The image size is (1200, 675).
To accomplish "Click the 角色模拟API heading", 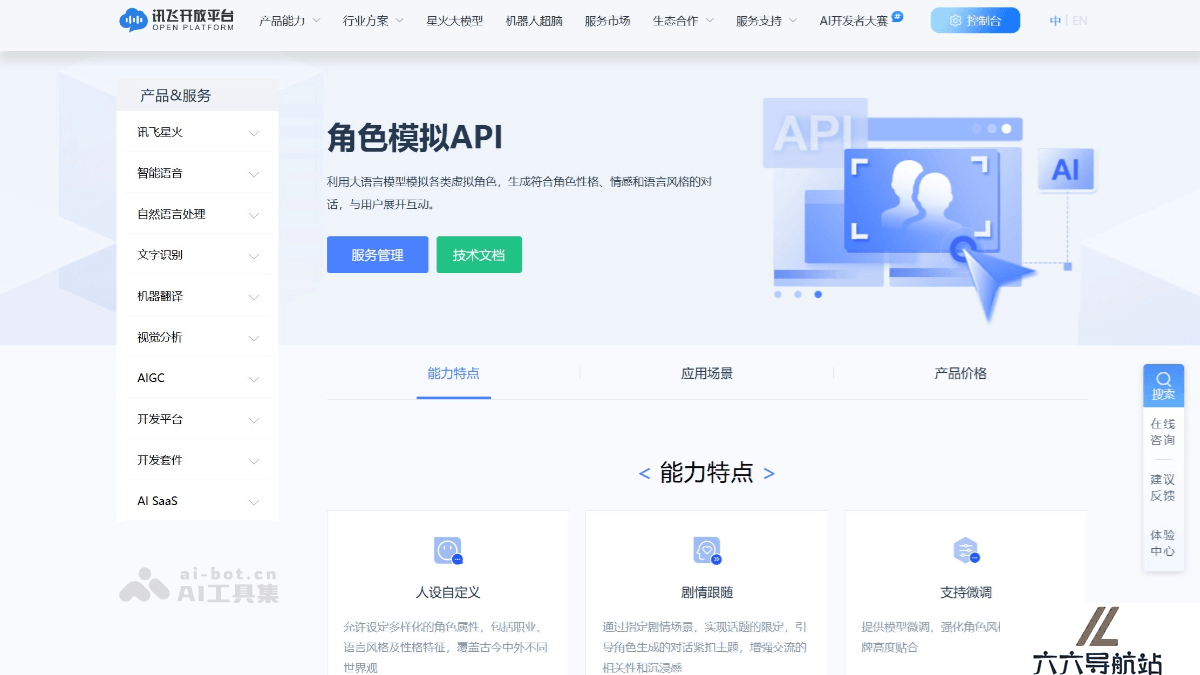I will point(415,138).
